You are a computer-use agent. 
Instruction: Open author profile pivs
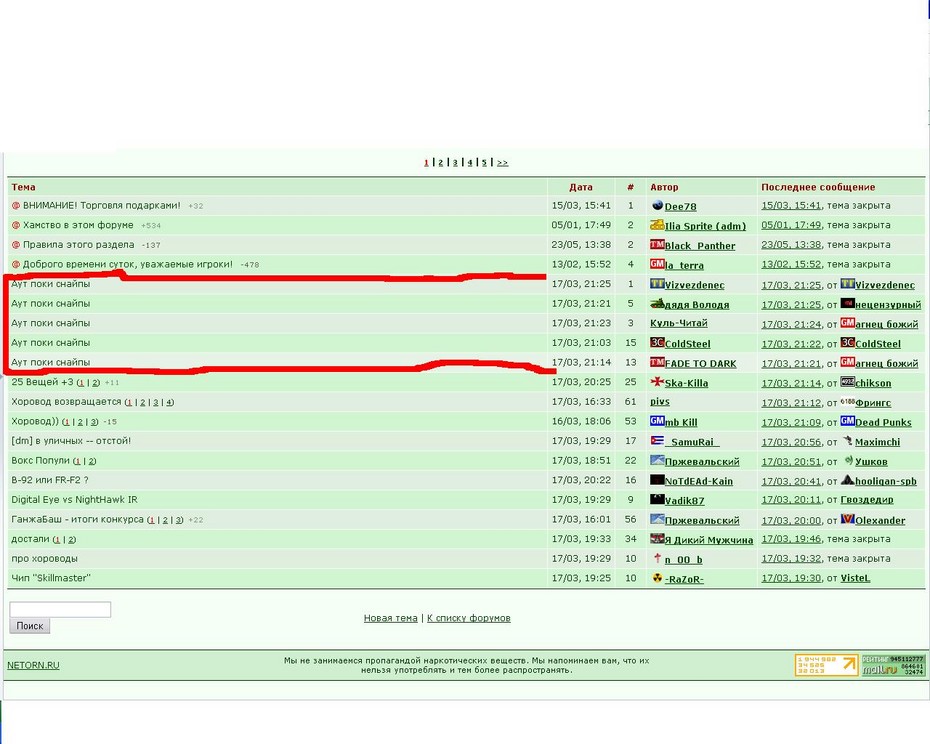pyautogui.click(x=660, y=402)
